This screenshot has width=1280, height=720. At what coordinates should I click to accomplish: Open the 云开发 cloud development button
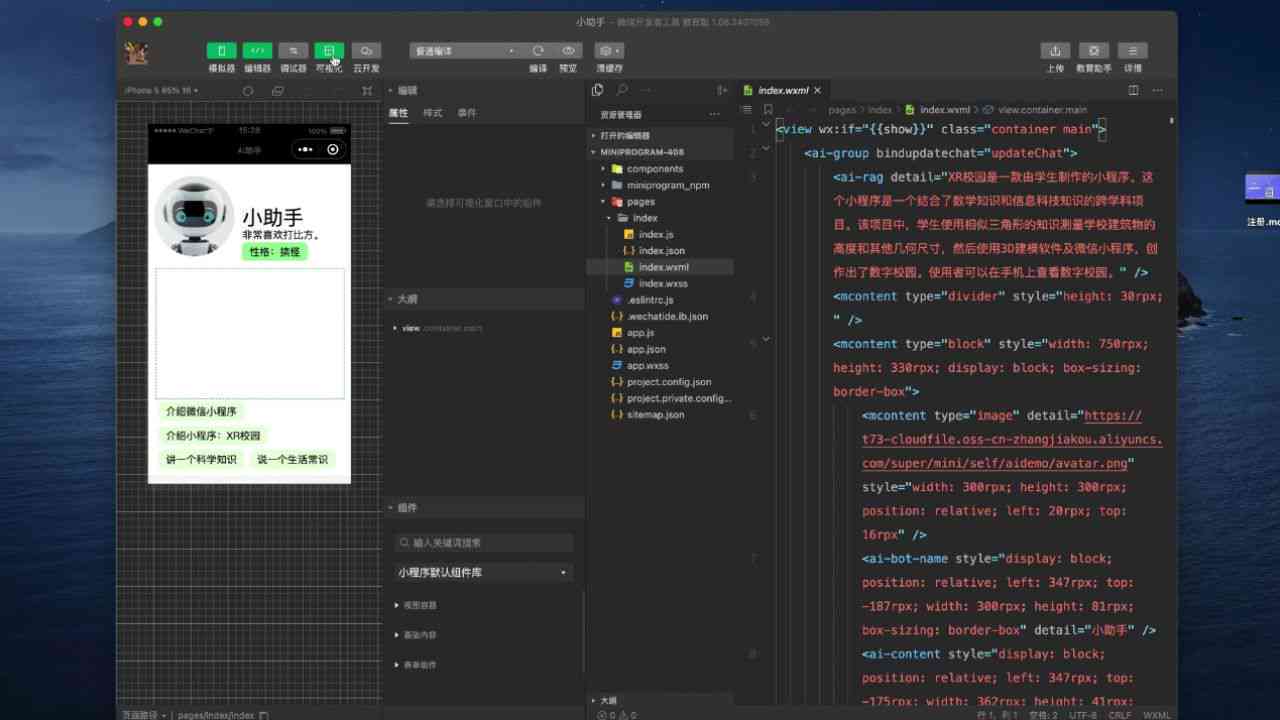pyautogui.click(x=366, y=51)
